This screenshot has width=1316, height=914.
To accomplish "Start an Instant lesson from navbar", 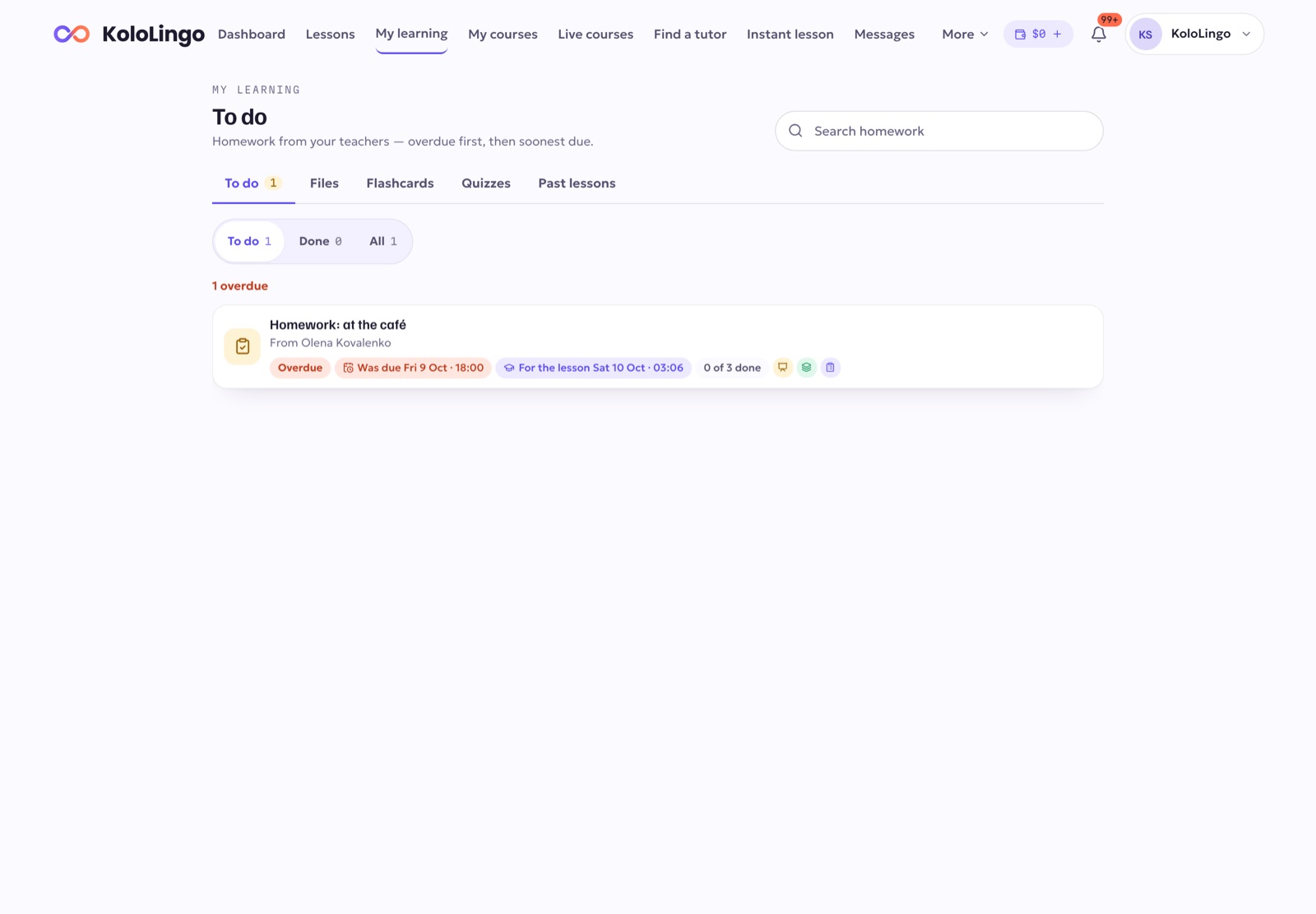I will tap(790, 34).
